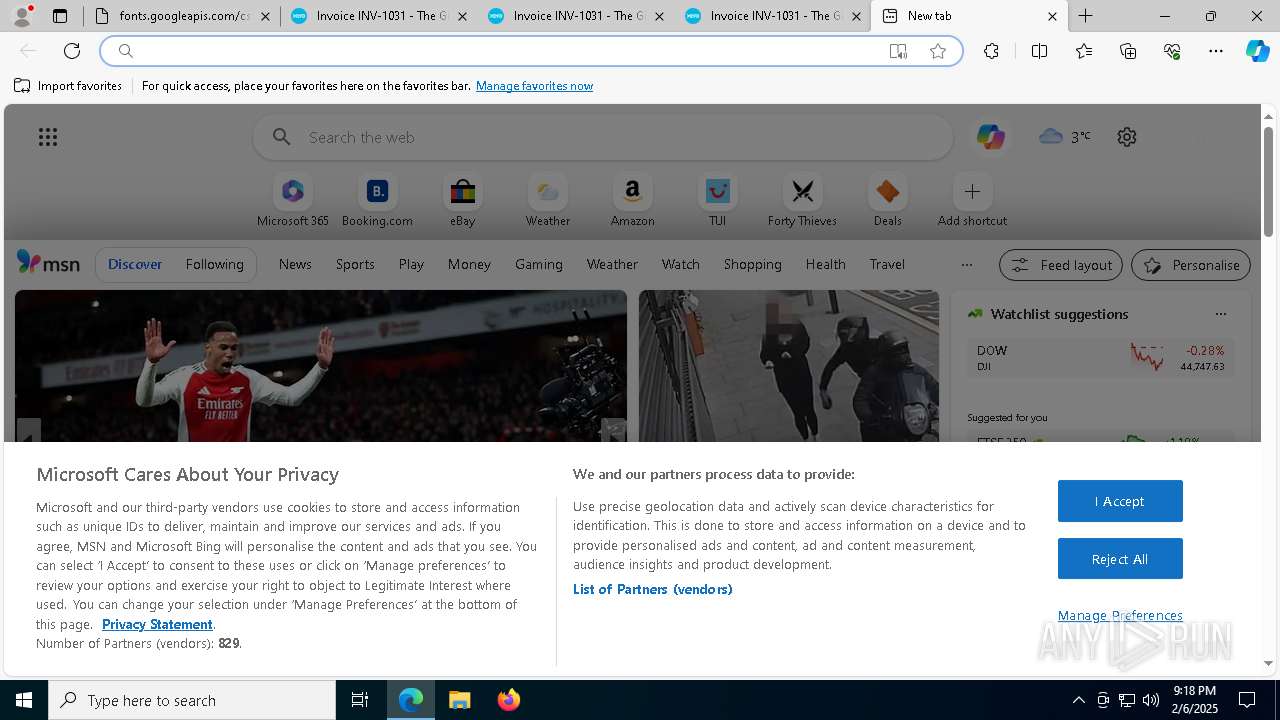Click the Add shortcut plus icon
1280x720 pixels.
coord(972,191)
